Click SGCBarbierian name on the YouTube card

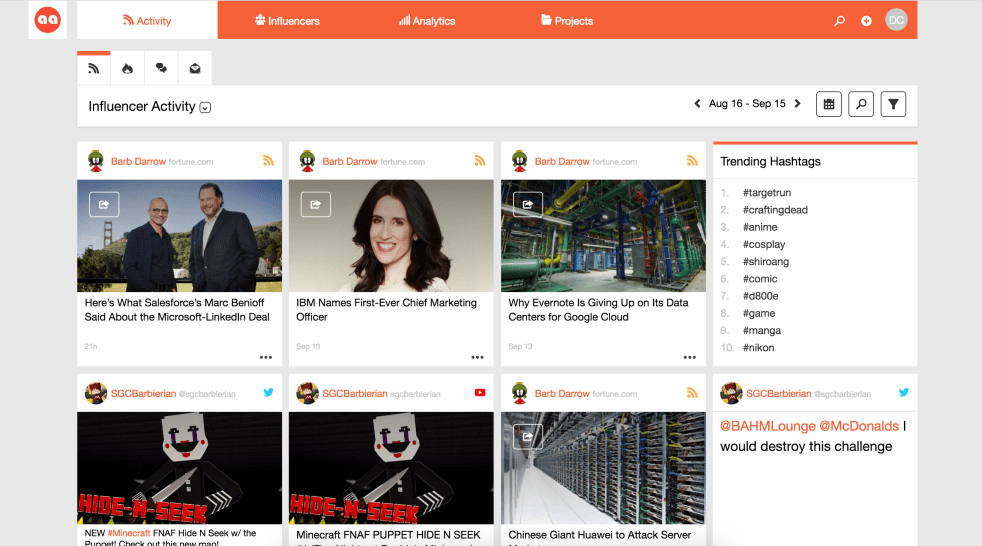(x=355, y=394)
